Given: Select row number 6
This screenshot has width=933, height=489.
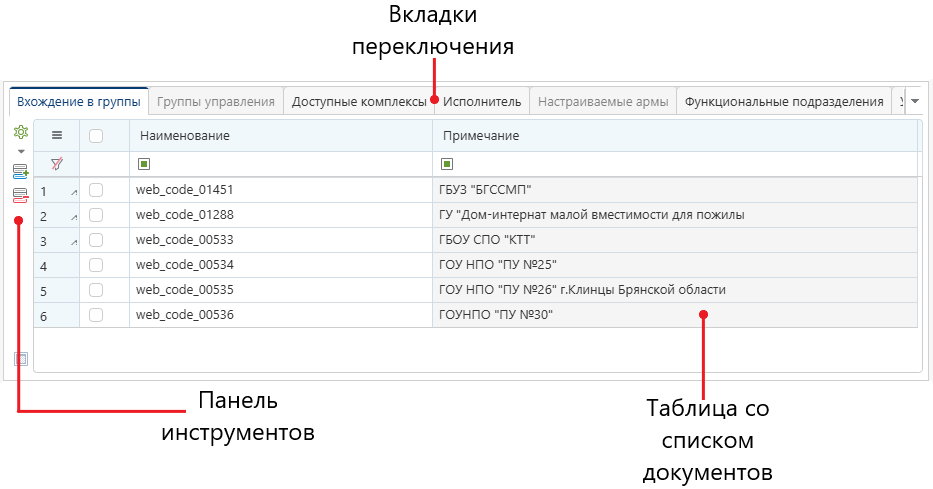Looking at the screenshot, I should 57,316.
